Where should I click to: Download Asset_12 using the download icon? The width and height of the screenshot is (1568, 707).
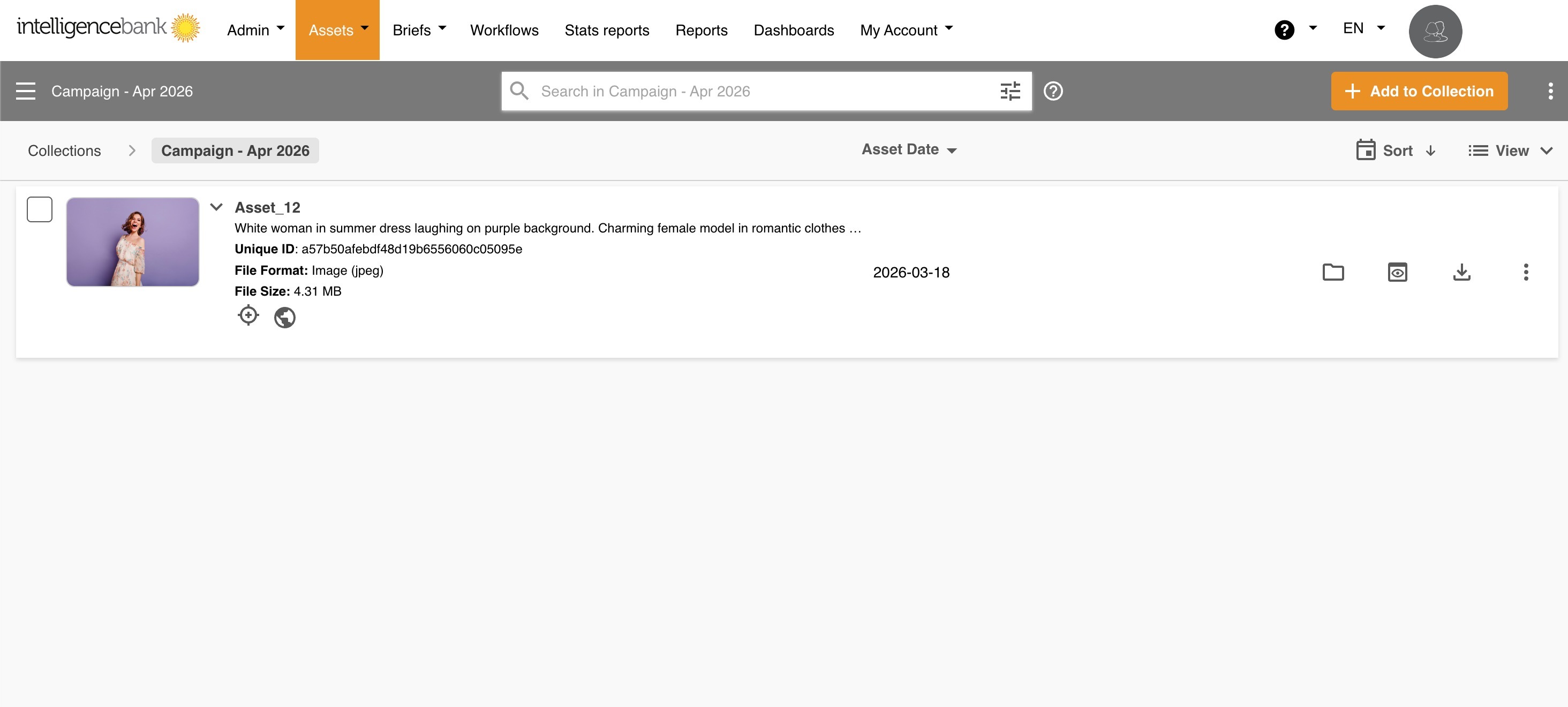(1461, 272)
